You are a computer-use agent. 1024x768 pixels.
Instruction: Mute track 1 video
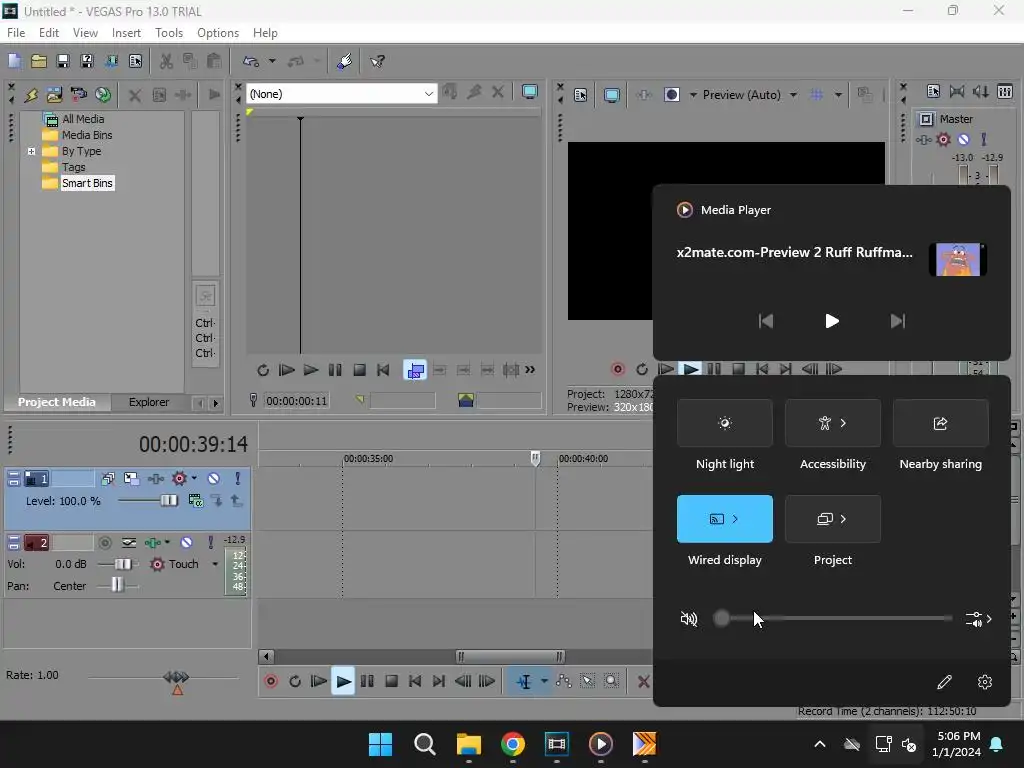click(214, 479)
